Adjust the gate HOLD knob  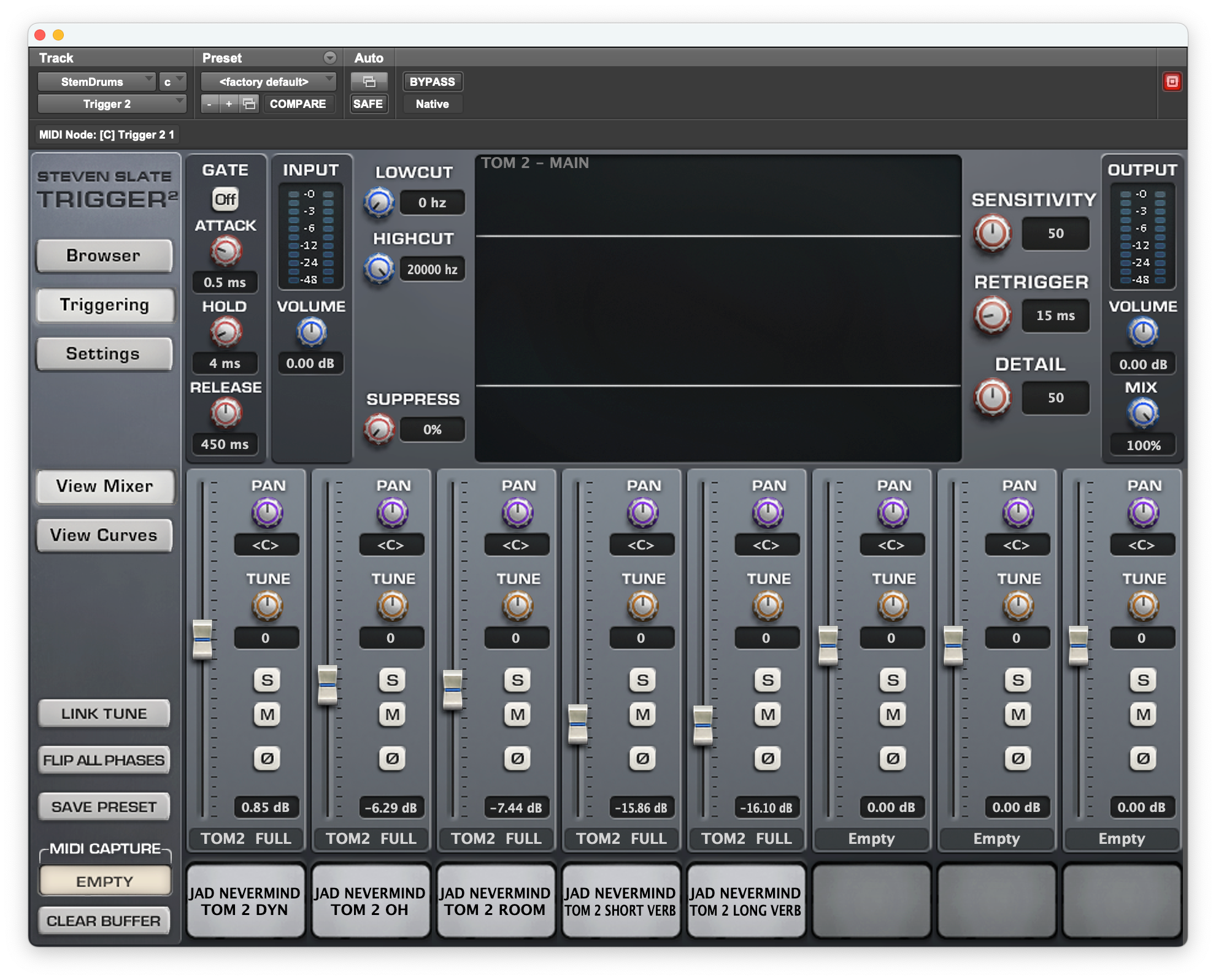coord(226,332)
